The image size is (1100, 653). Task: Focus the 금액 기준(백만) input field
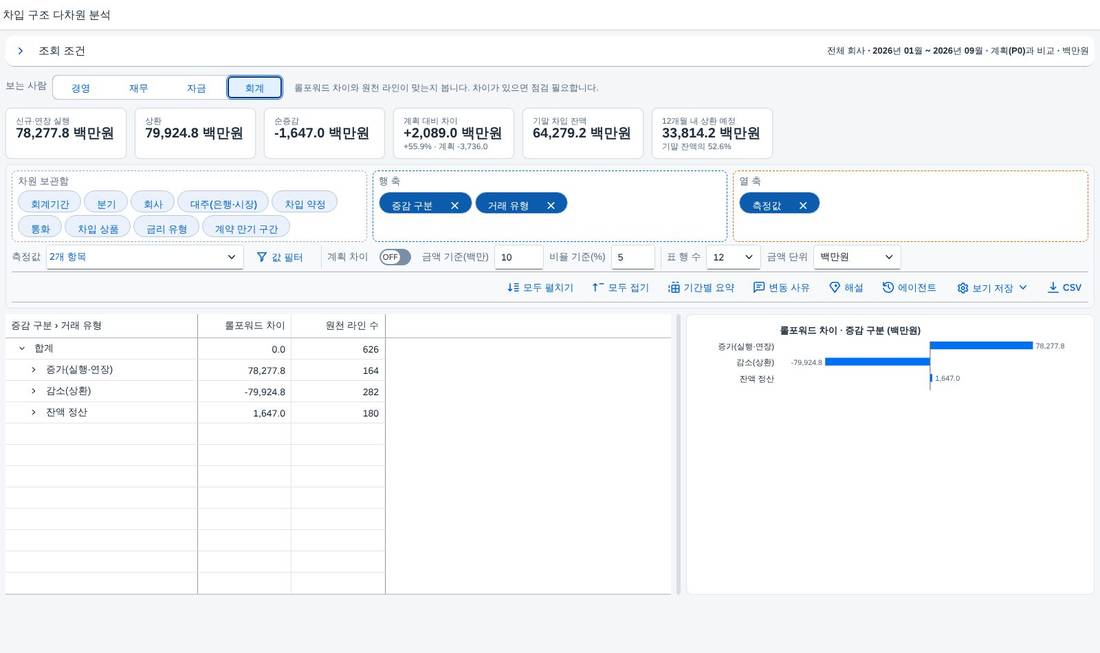[x=518, y=257]
